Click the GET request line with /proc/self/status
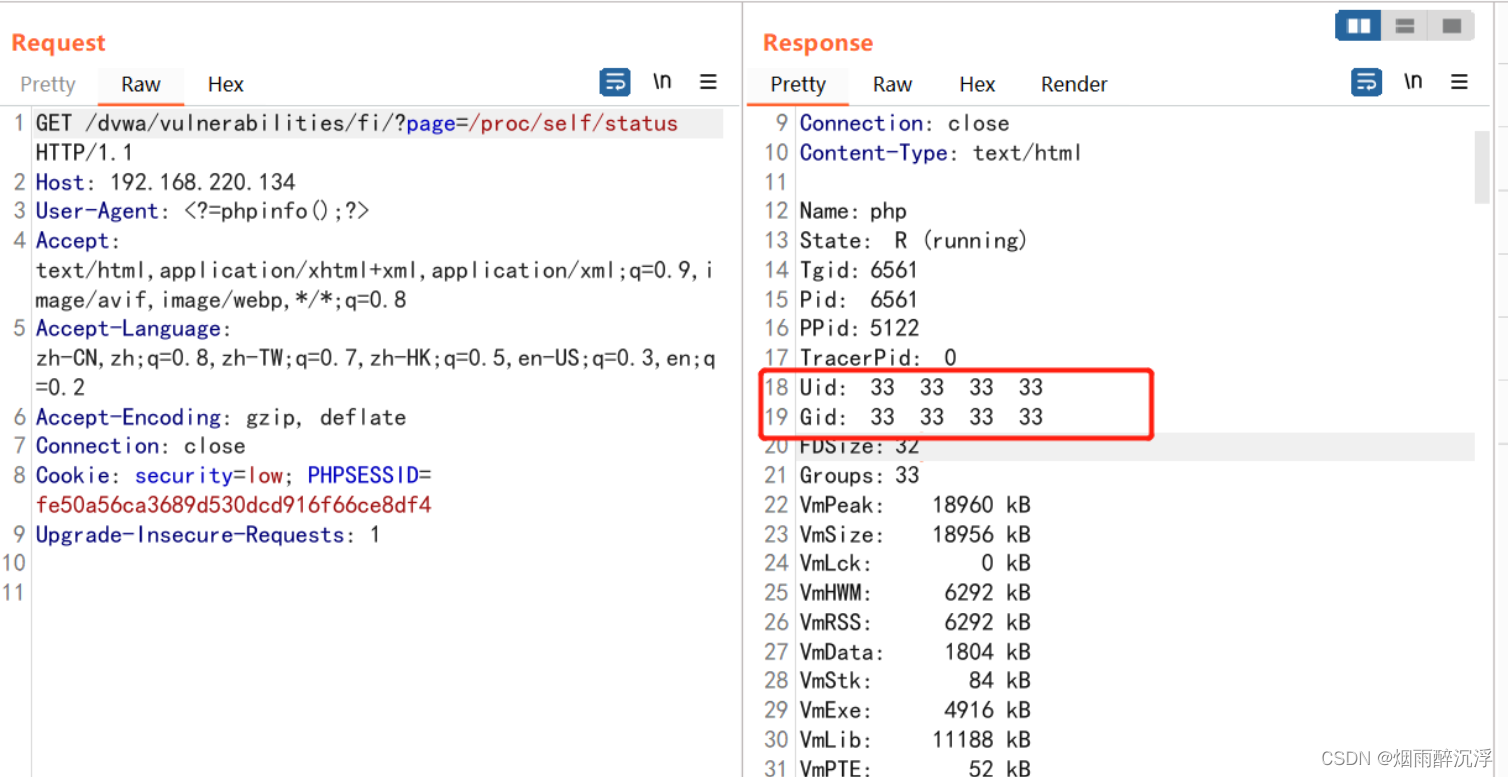 pos(357,124)
